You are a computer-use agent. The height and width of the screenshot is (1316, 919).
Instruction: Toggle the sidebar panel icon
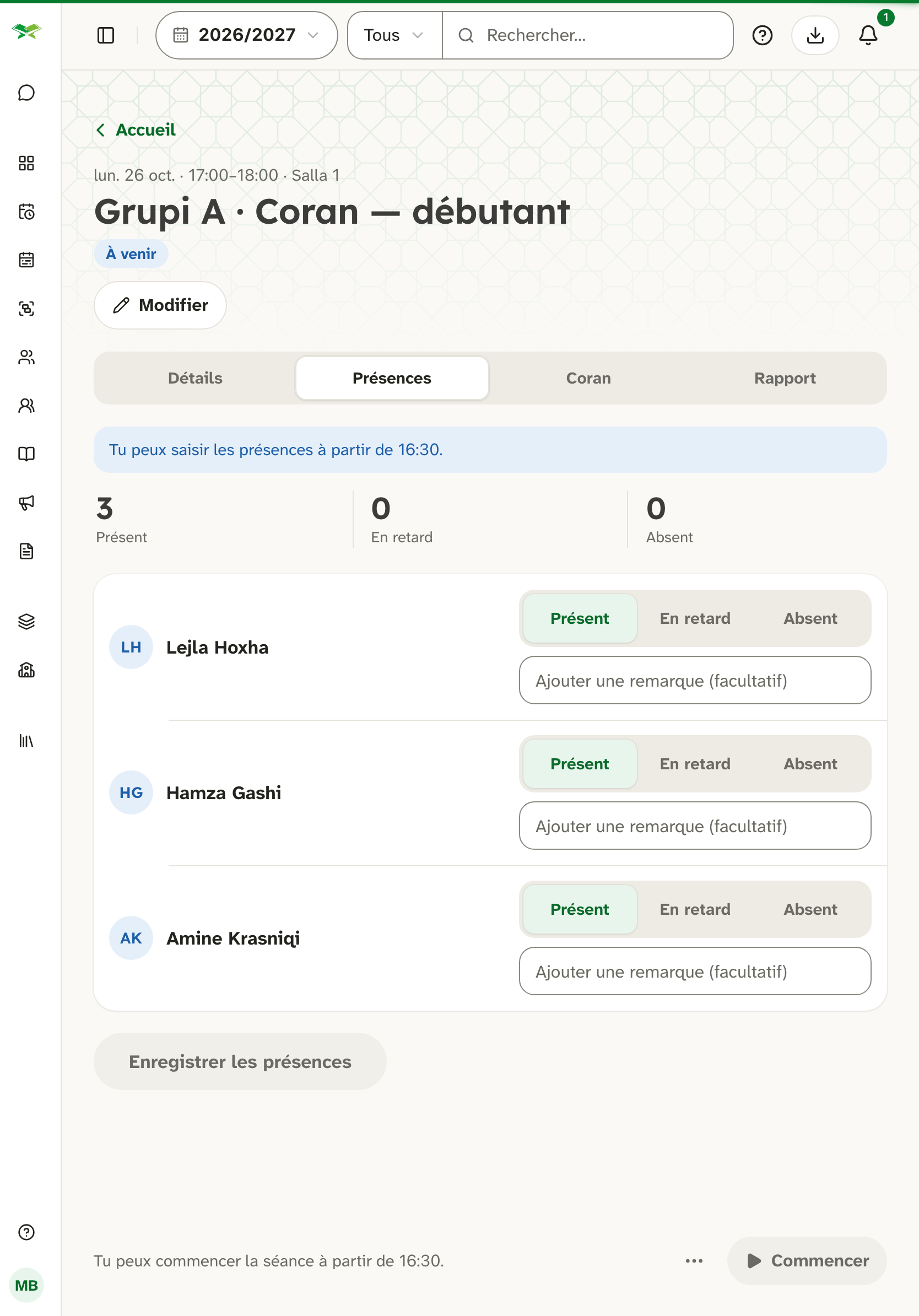pyautogui.click(x=106, y=35)
